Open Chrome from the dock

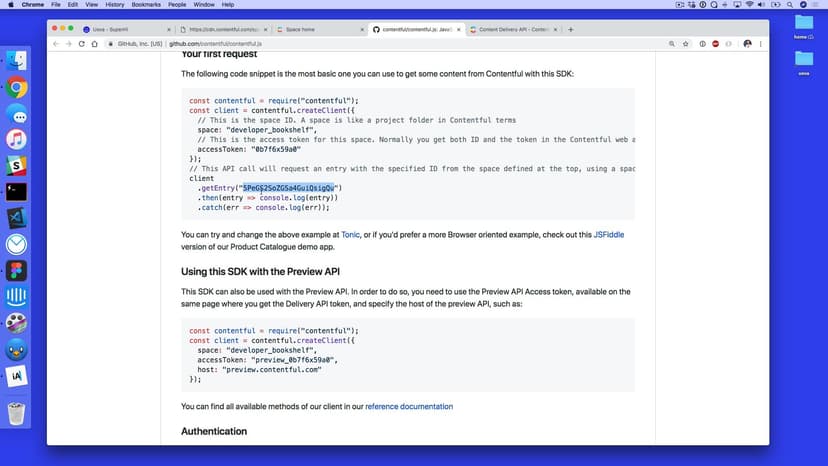click(17, 87)
